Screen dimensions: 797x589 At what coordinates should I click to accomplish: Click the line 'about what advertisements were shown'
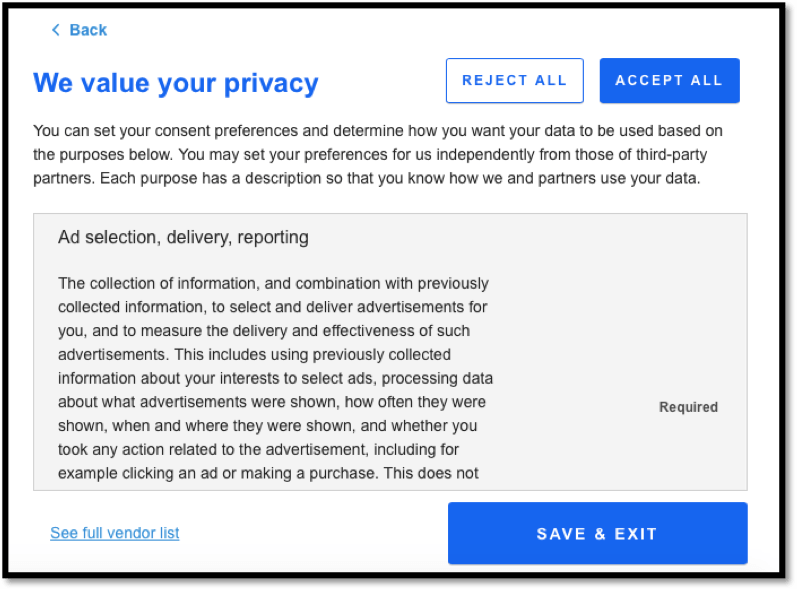[272, 402]
